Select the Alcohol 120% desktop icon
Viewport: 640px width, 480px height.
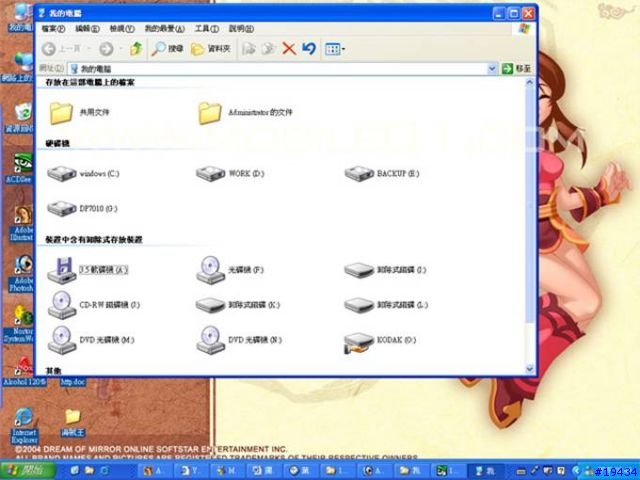[24, 371]
